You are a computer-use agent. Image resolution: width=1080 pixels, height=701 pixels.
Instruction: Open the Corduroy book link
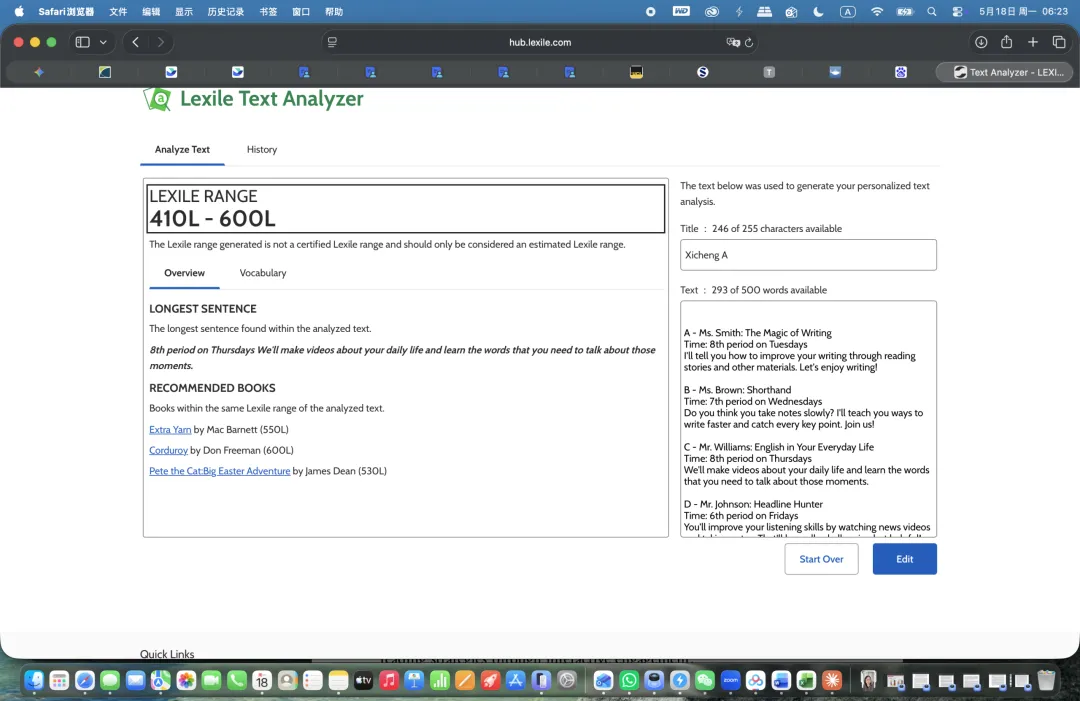coord(168,450)
